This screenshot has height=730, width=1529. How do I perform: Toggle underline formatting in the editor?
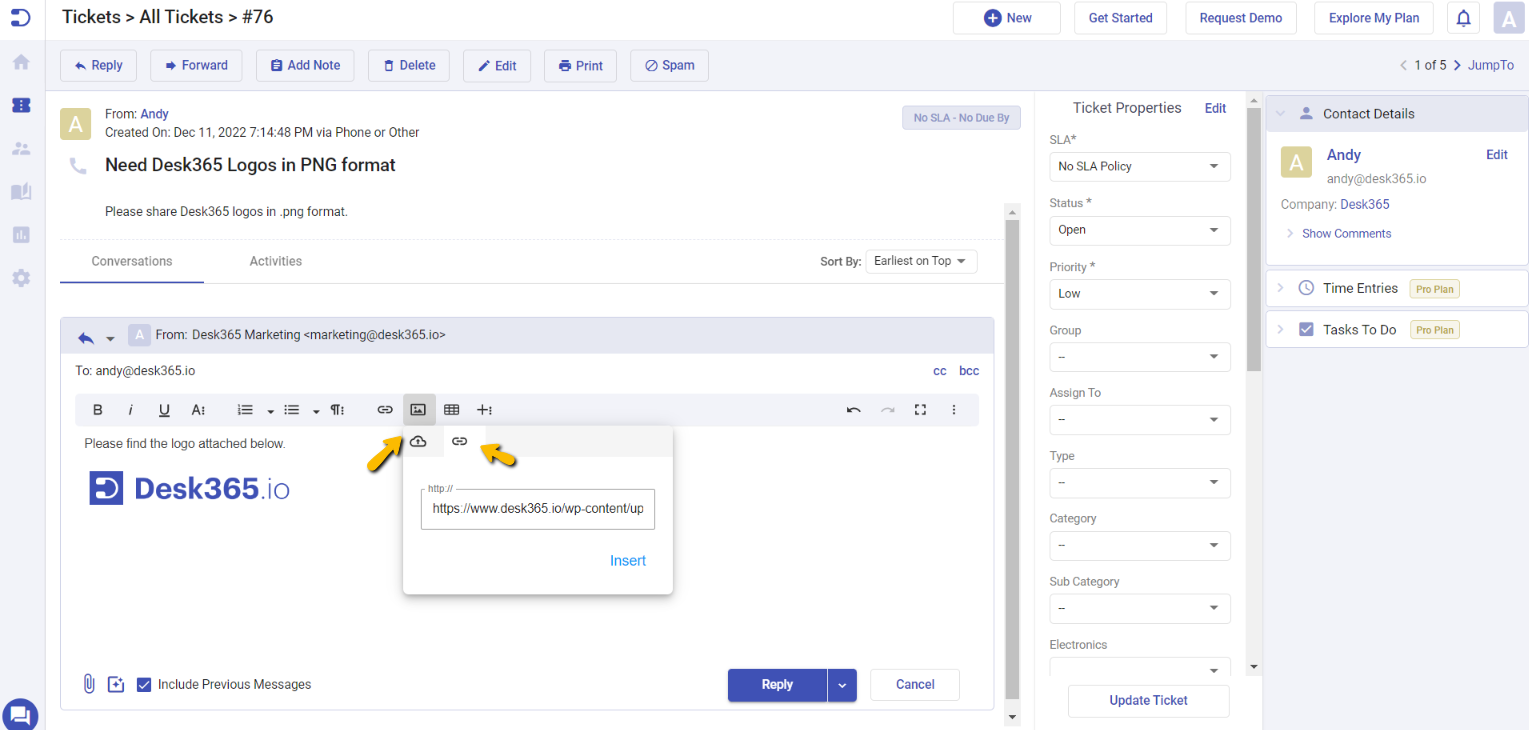(x=164, y=410)
